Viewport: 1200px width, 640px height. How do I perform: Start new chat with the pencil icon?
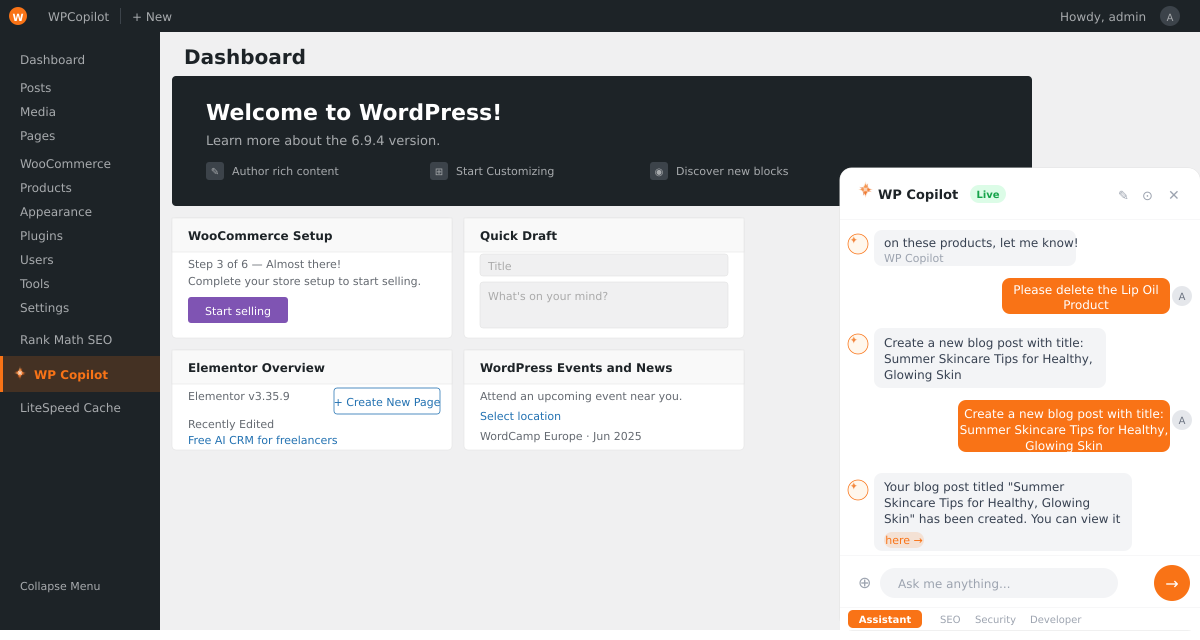point(1123,195)
